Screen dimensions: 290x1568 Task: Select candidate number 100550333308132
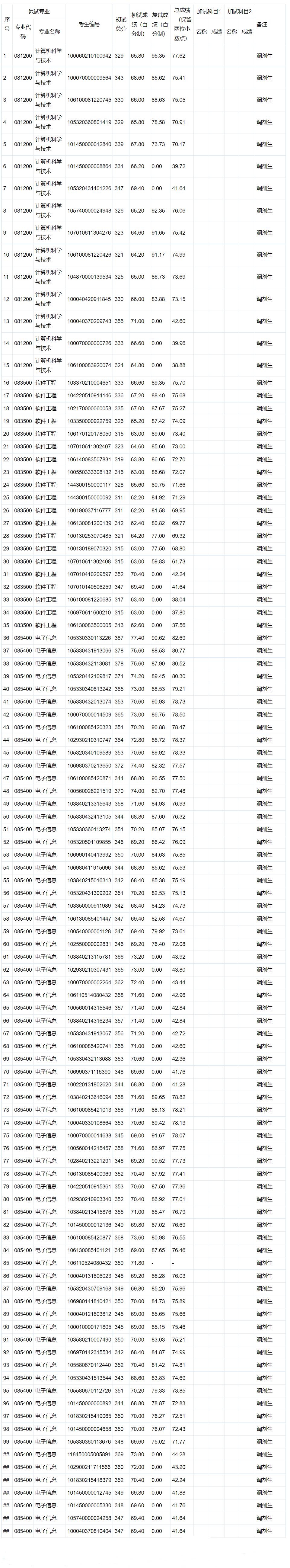89,472
